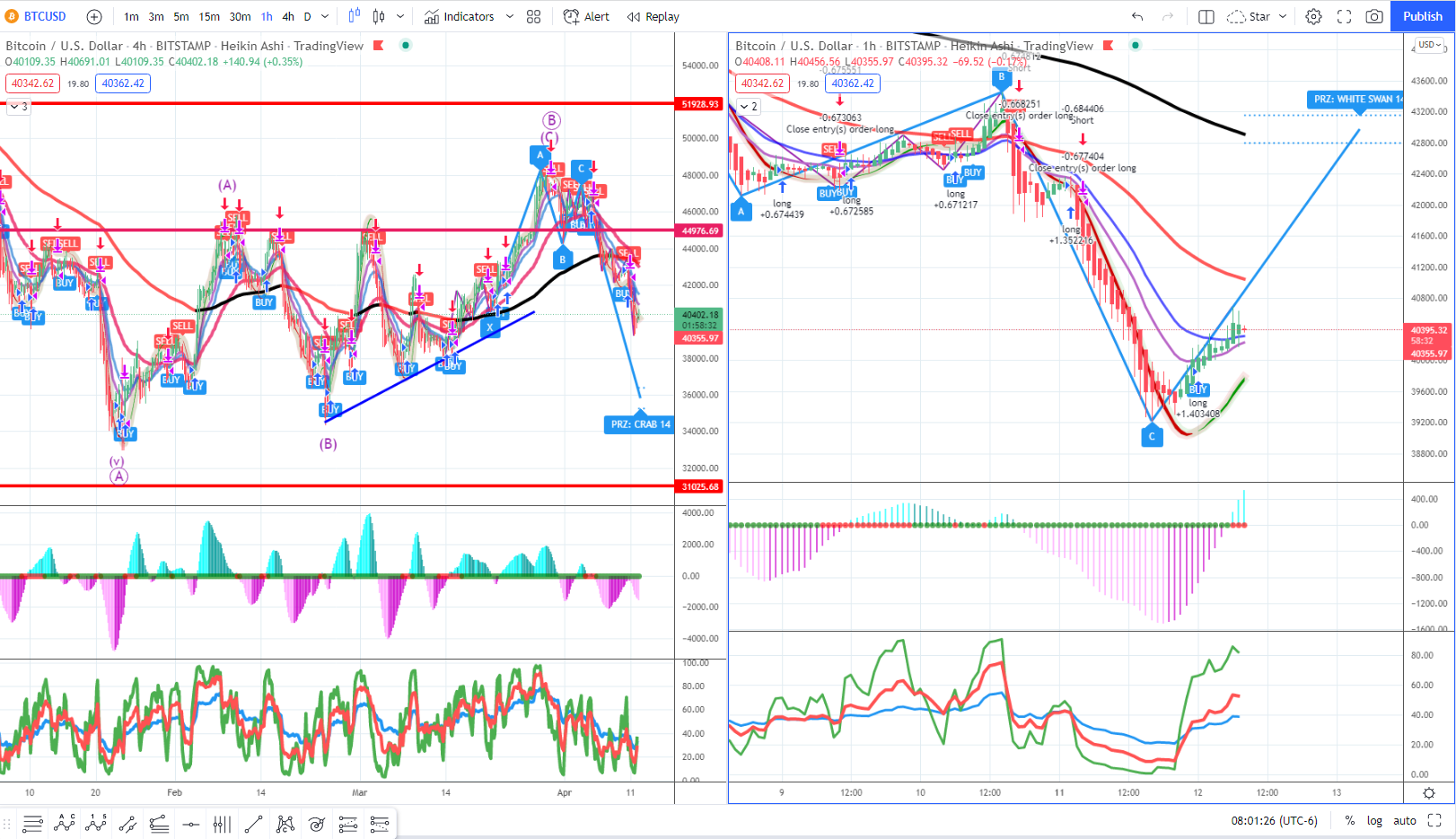
Task: Click the sell price 40342.62 on left chart
Action: tap(33, 83)
